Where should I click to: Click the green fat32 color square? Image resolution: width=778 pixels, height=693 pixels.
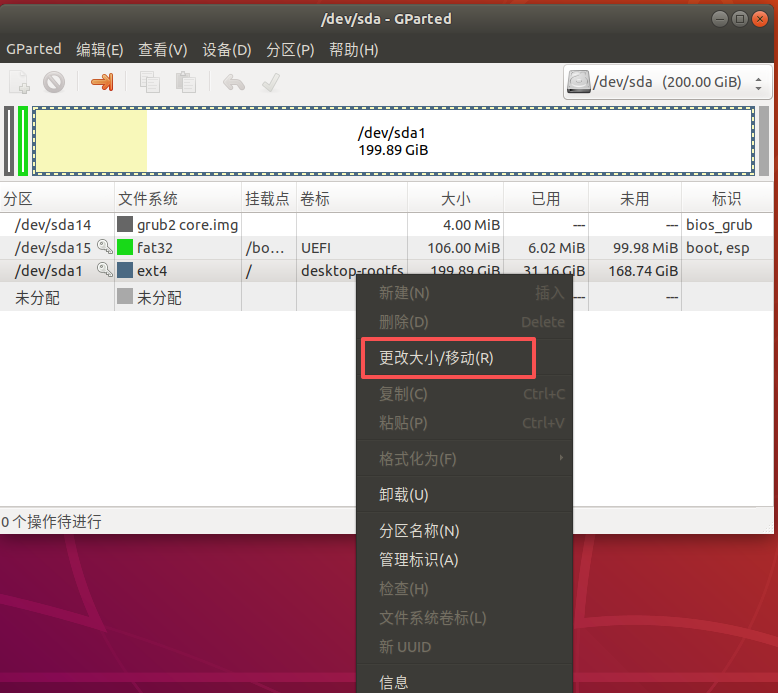125,247
